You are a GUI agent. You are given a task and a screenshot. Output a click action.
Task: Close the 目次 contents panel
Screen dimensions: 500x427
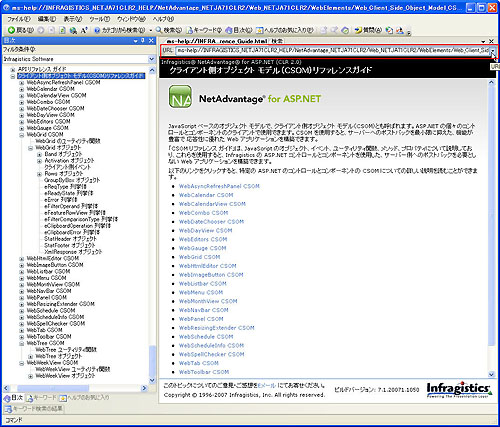[x=151, y=41]
